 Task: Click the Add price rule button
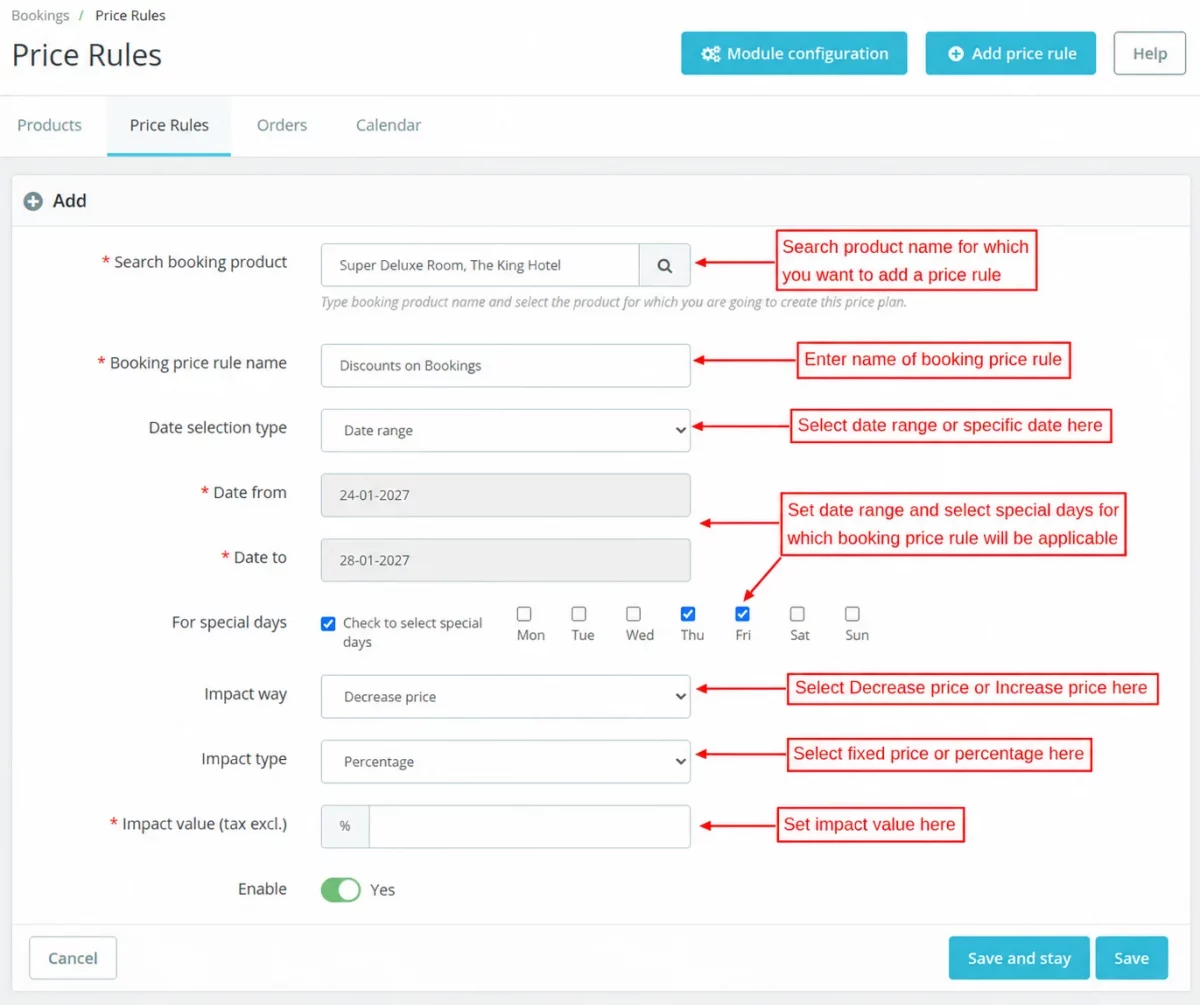click(1010, 53)
